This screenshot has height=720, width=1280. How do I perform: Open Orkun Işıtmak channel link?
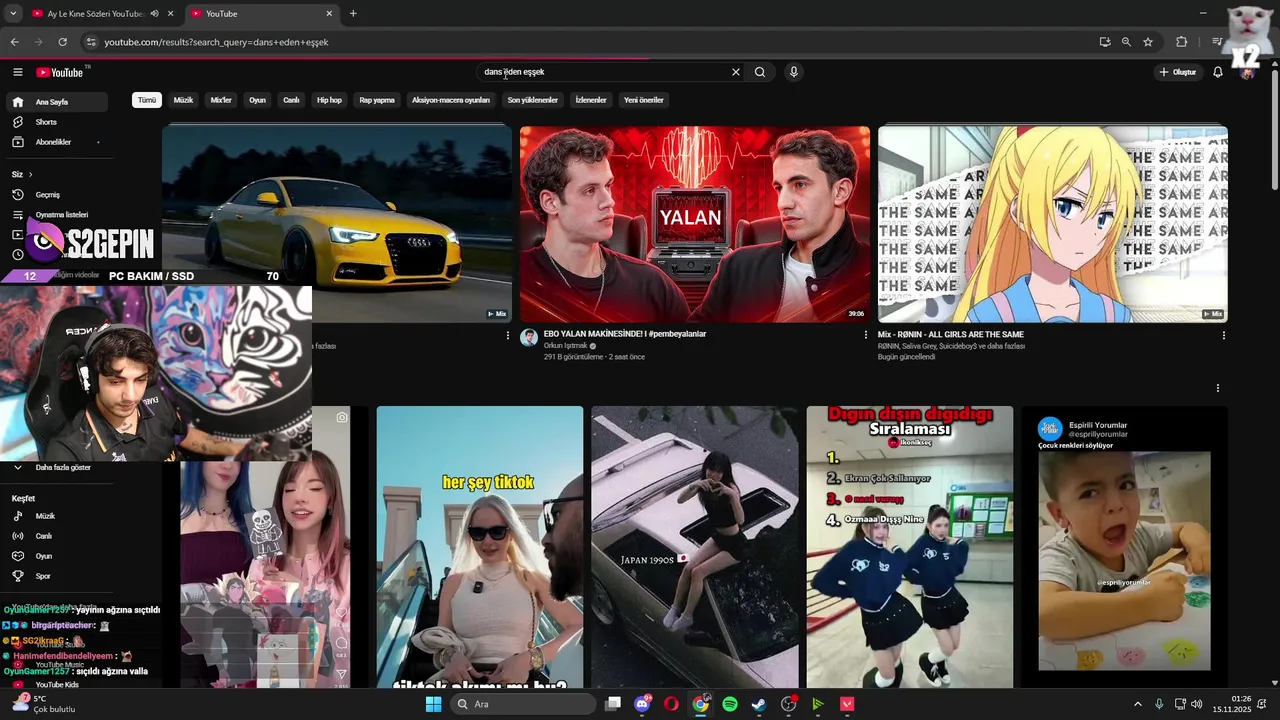tap(565, 345)
